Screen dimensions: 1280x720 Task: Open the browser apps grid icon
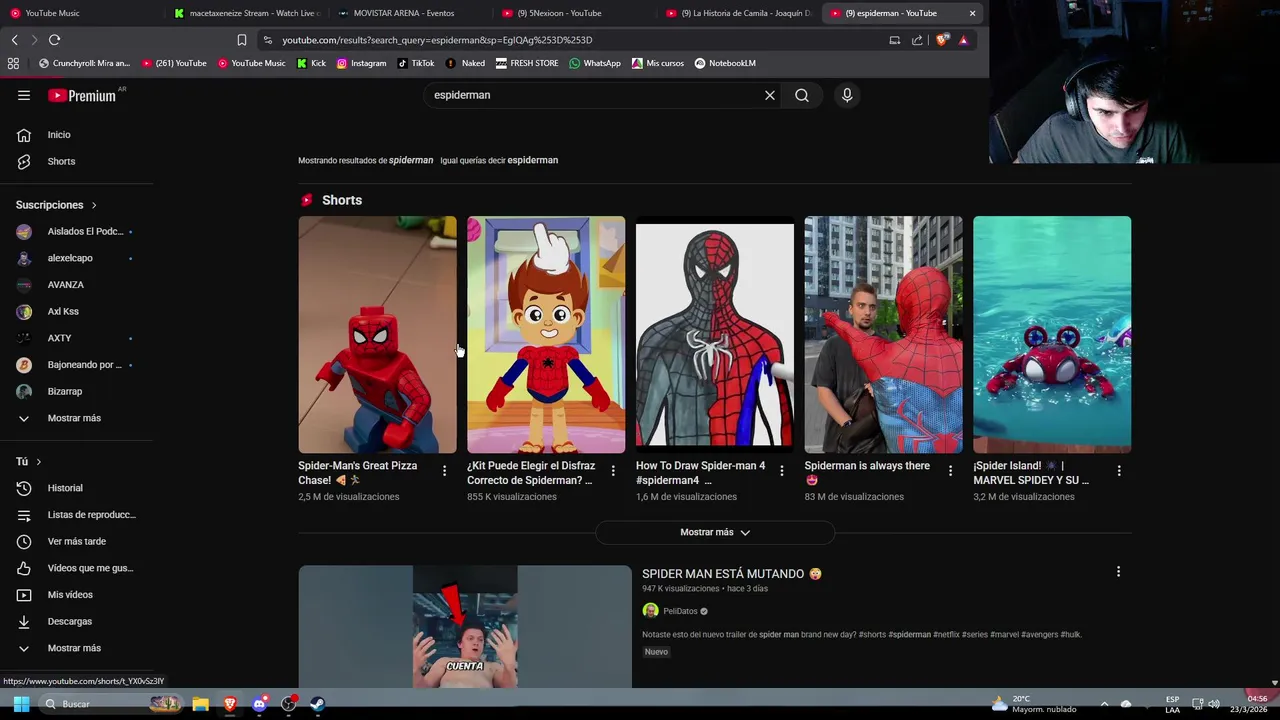click(13, 63)
